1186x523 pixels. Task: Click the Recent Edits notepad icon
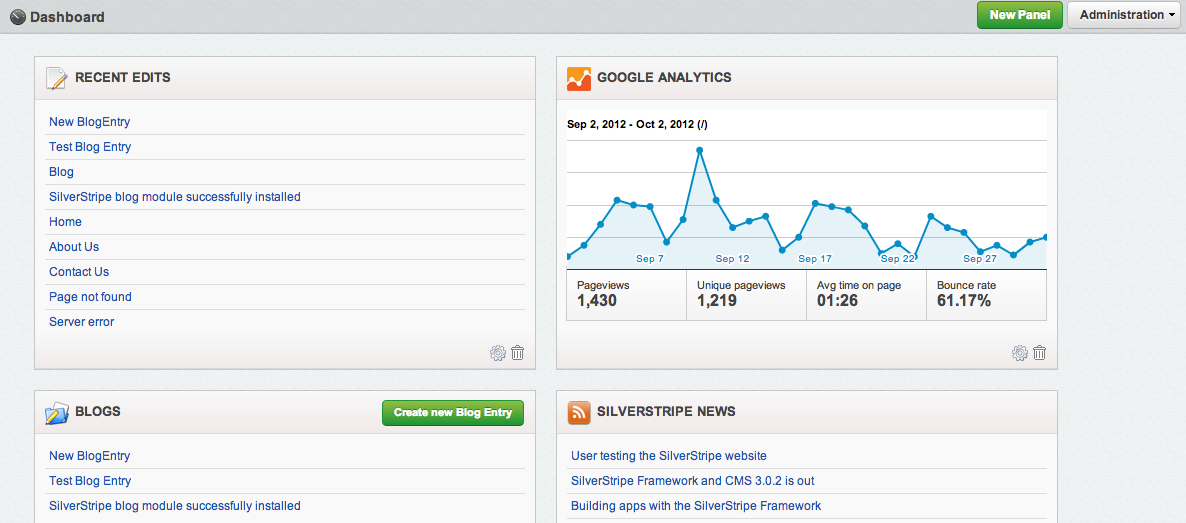click(x=57, y=78)
